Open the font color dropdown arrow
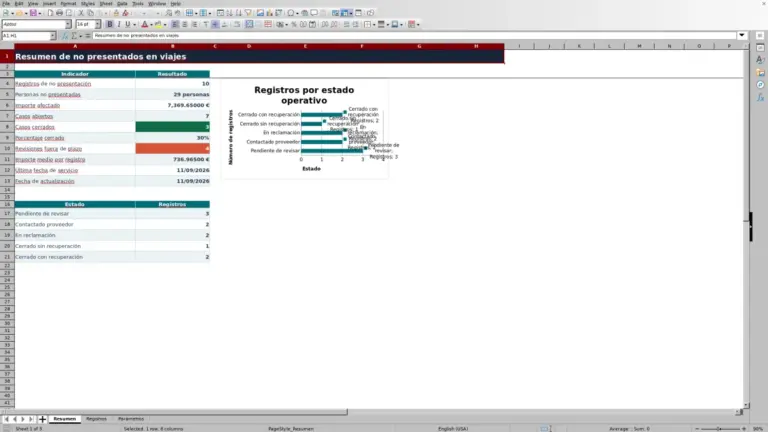The height and width of the screenshot is (432, 768). pyautogui.click(x=151, y=24)
